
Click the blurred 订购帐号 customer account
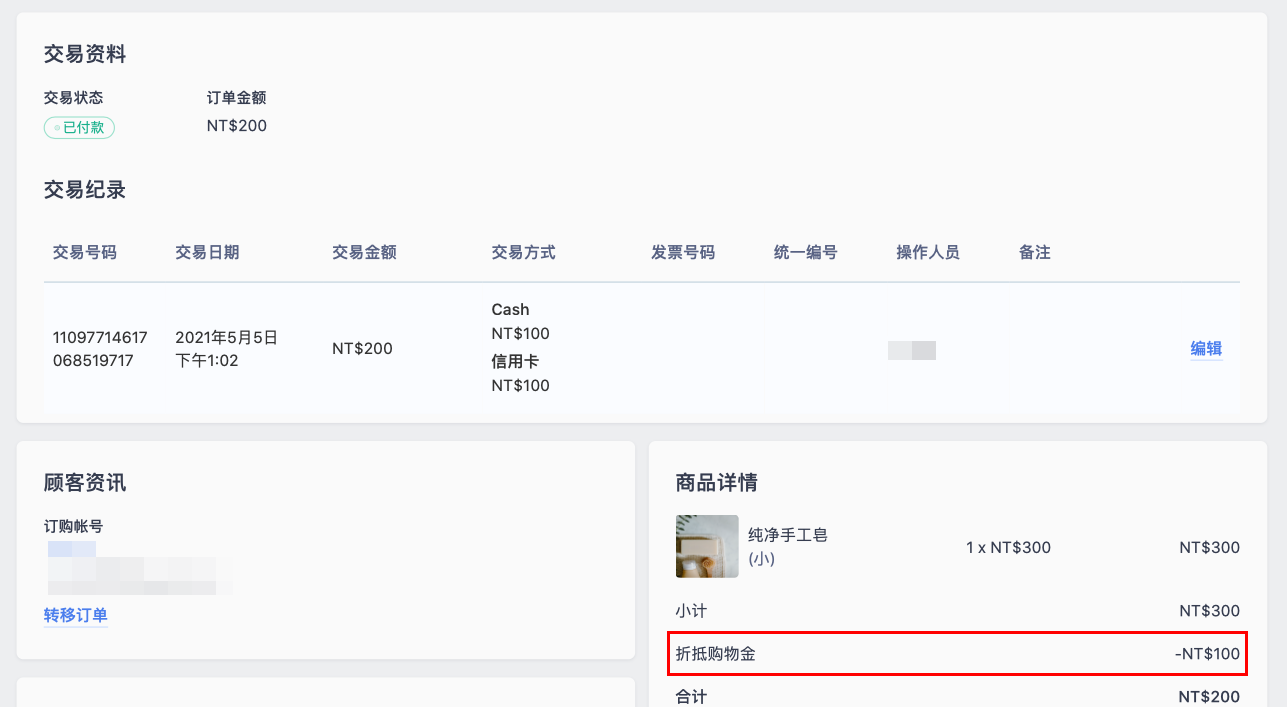(x=140, y=568)
